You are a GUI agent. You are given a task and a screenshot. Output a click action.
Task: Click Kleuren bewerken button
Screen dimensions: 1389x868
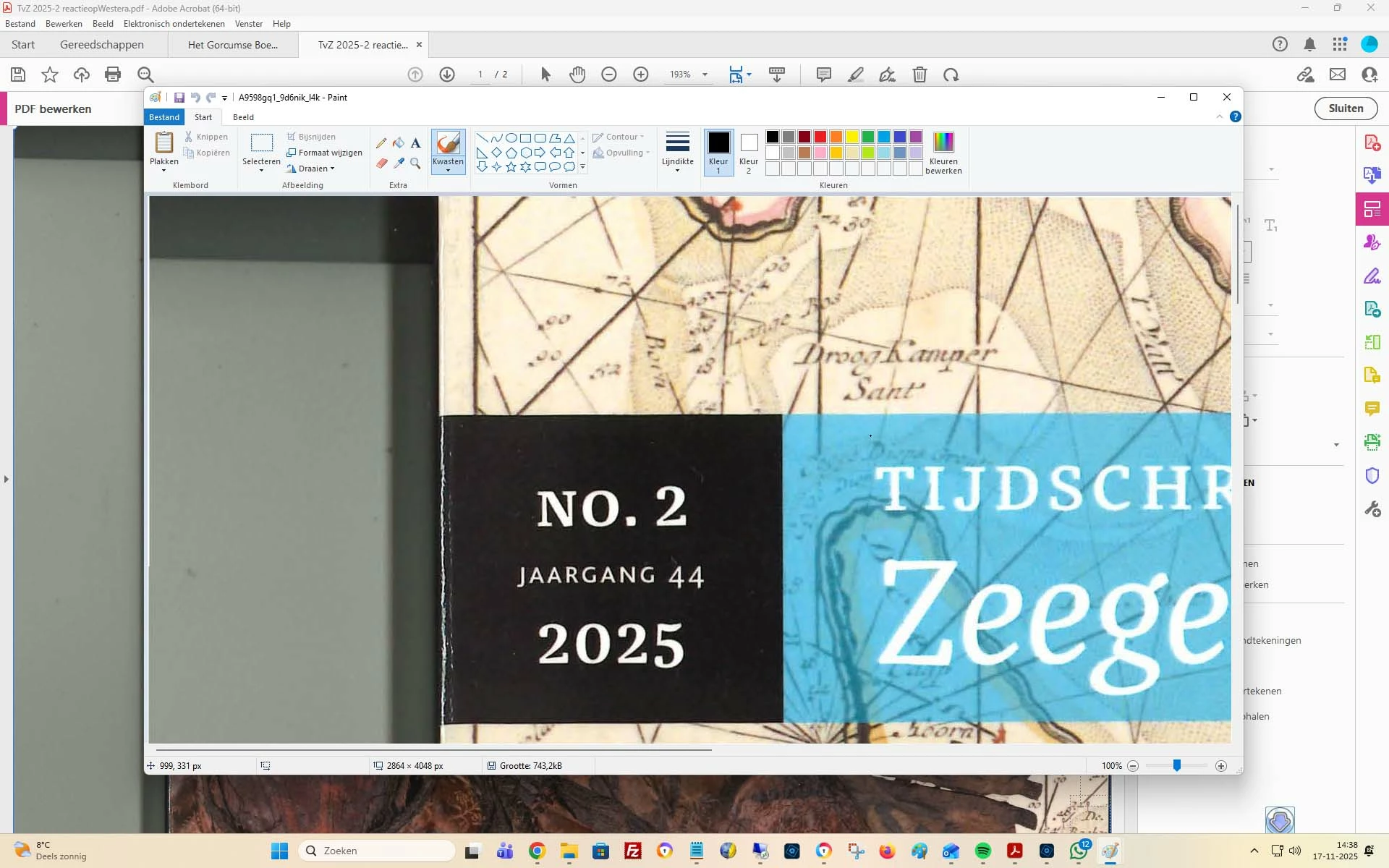tap(943, 152)
